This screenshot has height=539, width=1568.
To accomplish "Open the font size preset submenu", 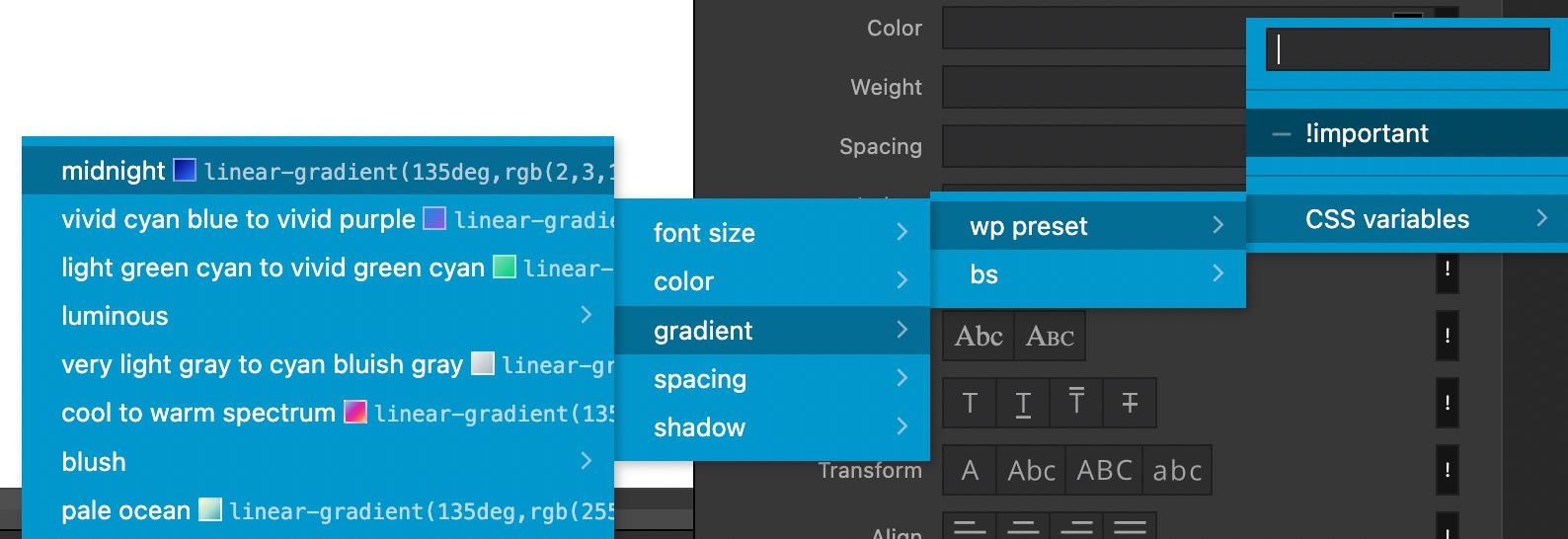I will point(772,233).
